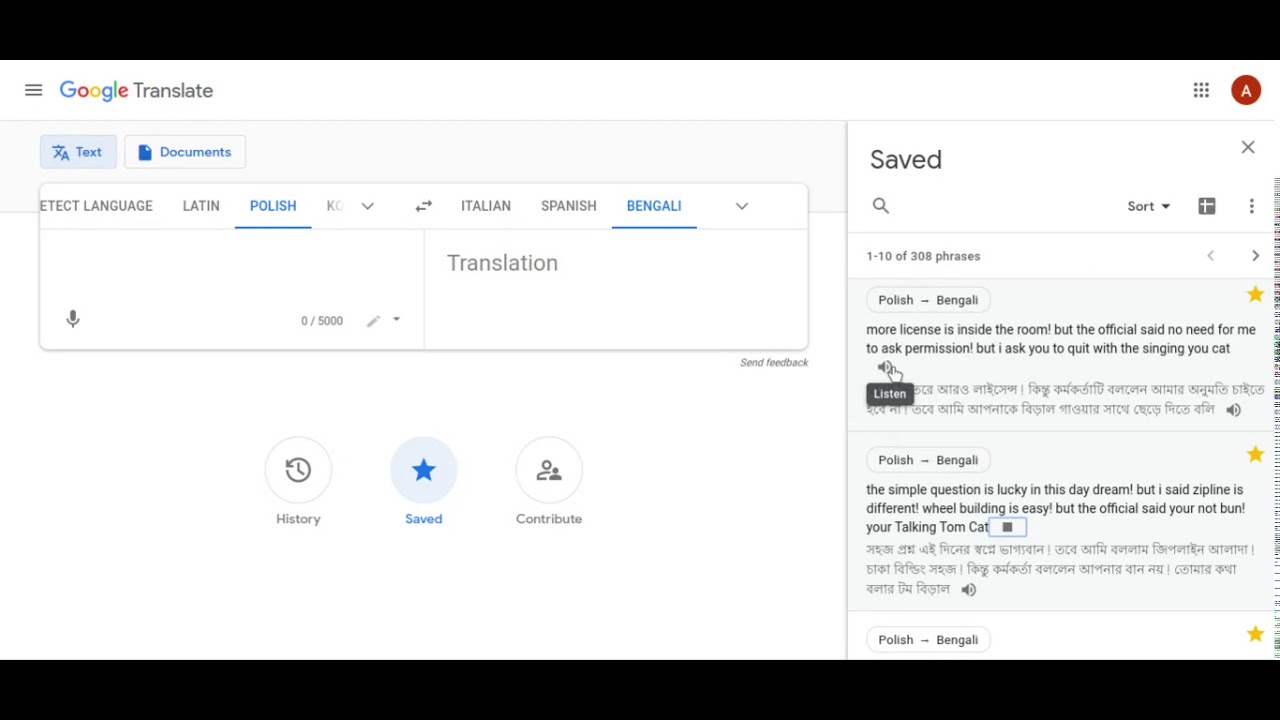Open the account avatar menu
The height and width of the screenshot is (720, 1280).
[1245, 90]
